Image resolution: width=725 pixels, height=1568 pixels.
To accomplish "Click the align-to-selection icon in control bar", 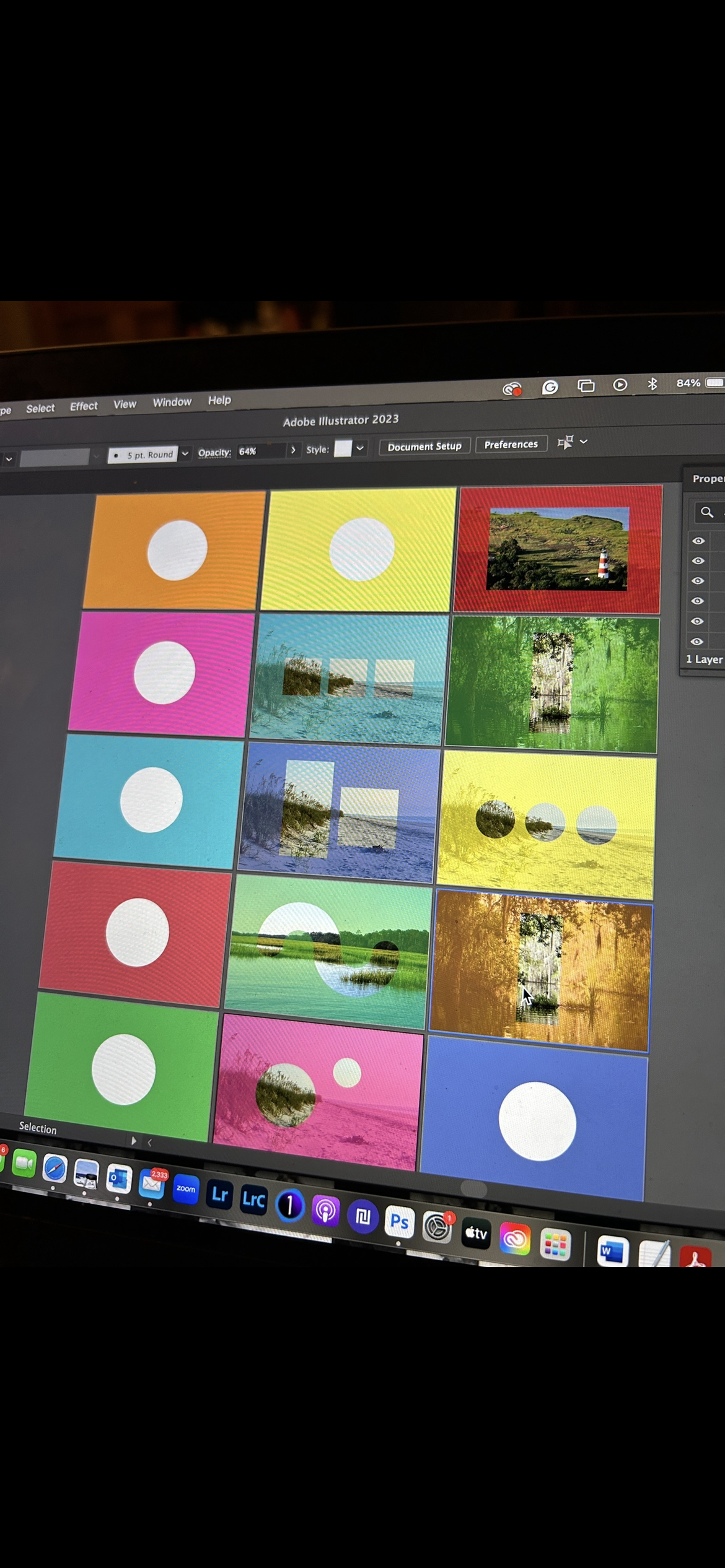I will click(565, 442).
